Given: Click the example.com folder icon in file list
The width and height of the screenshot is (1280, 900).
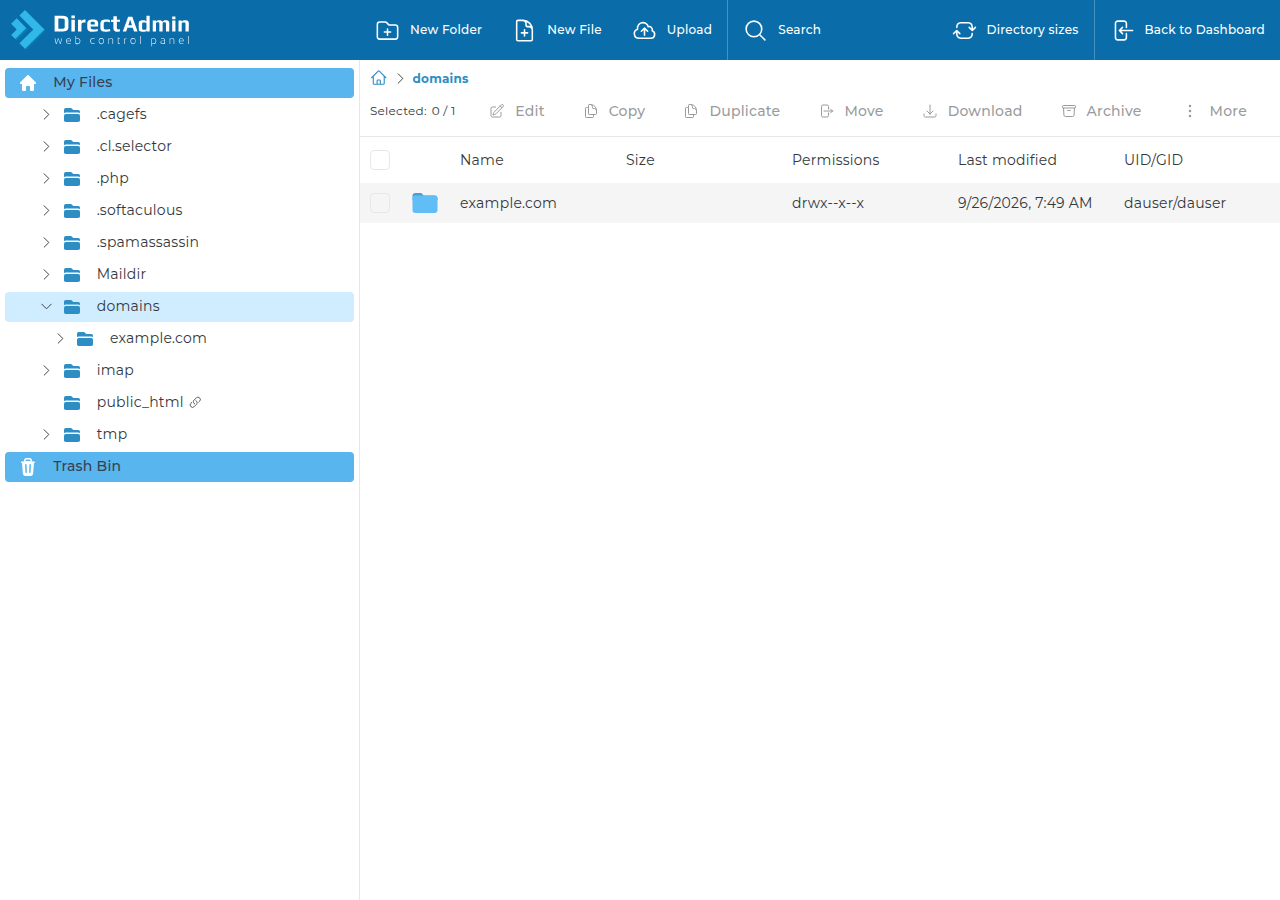Looking at the screenshot, I should click(425, 203).
